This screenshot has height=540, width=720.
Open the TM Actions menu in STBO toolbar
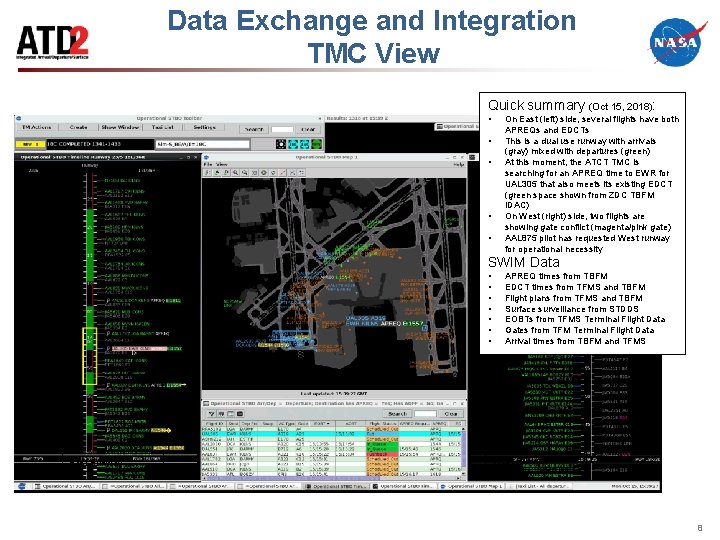coord(37,127)
